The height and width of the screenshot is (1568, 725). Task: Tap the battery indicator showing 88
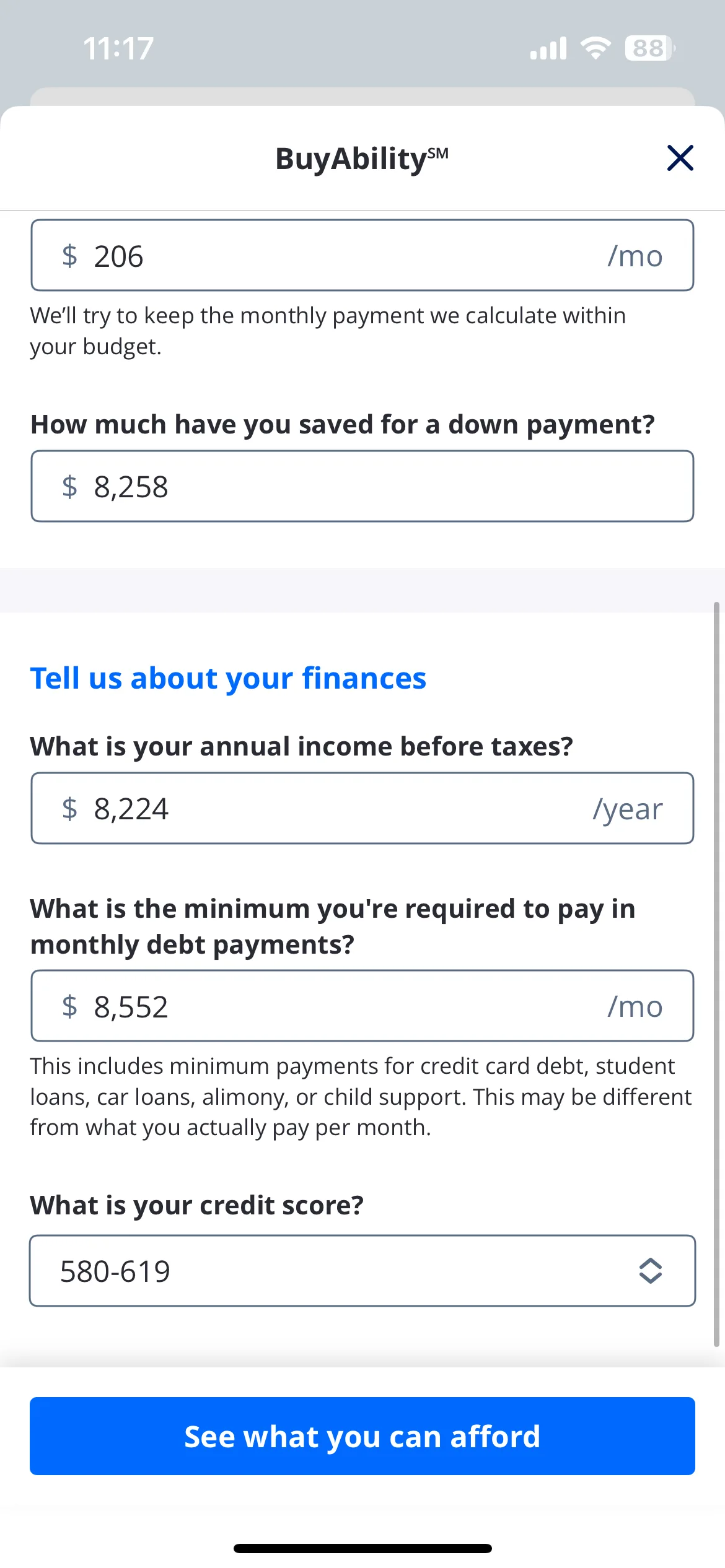(x=650, y=48)
